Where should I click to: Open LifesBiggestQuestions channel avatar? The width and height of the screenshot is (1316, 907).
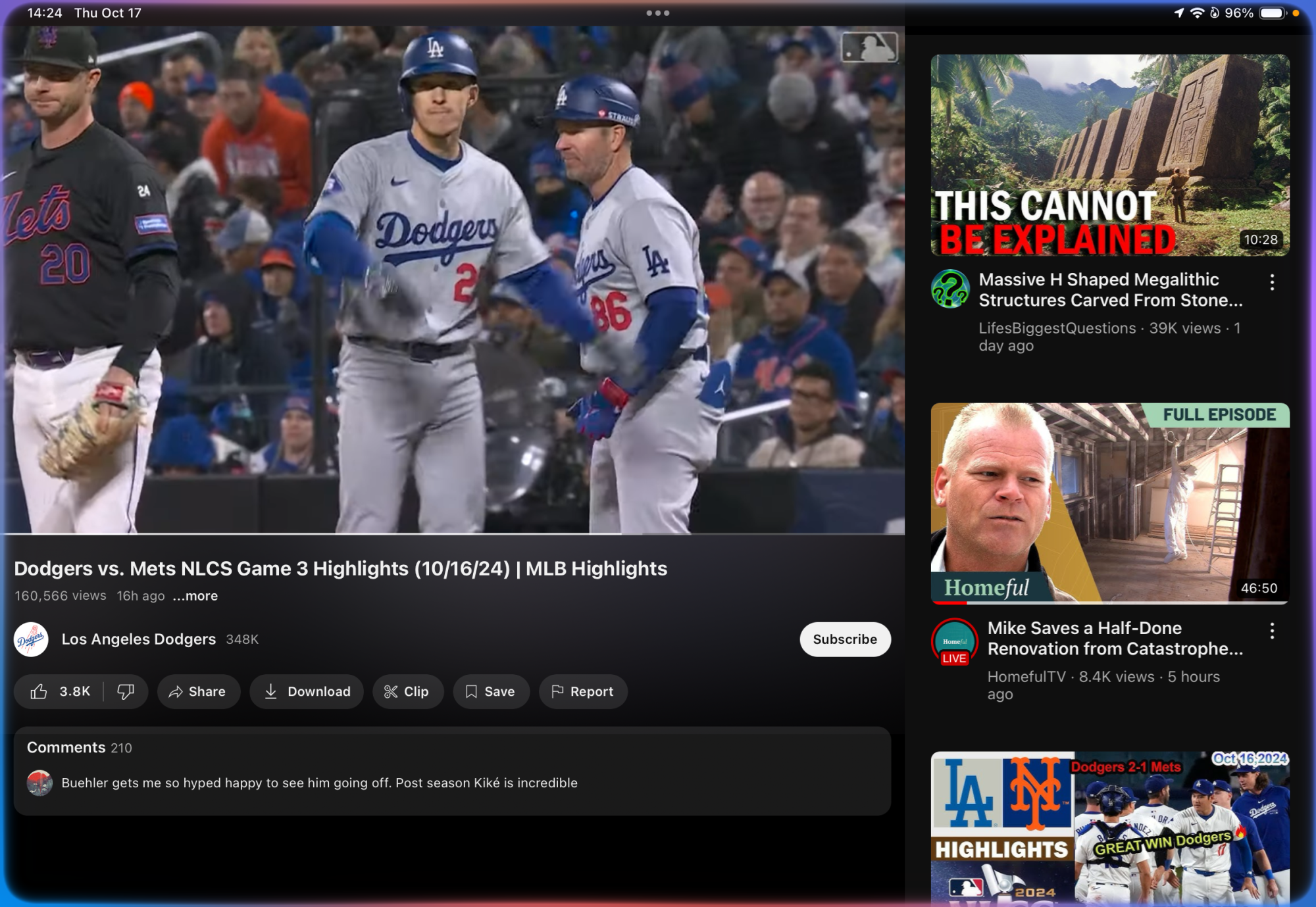(x=950, y=289)
